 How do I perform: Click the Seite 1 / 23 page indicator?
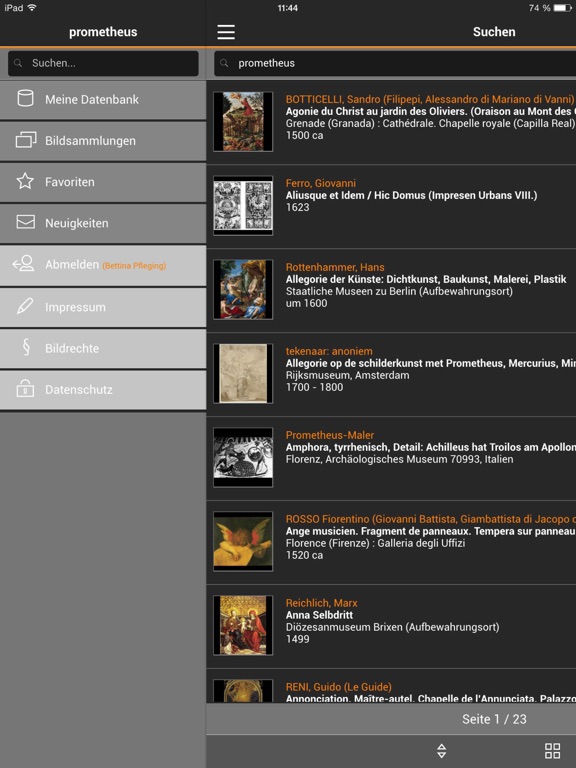pyautogui.click(x=494, y=719)
